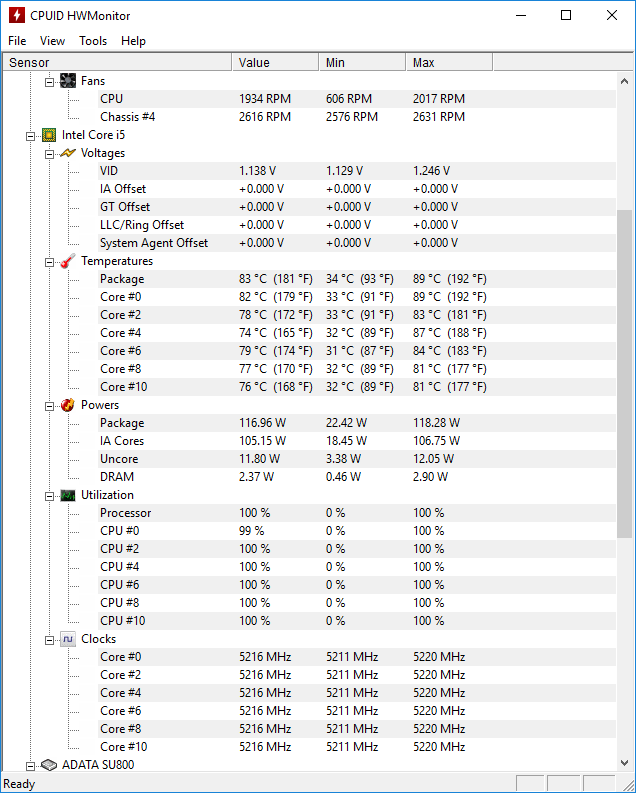Select the Fans category fan icon
636x793 pixels.
(68, 81)
